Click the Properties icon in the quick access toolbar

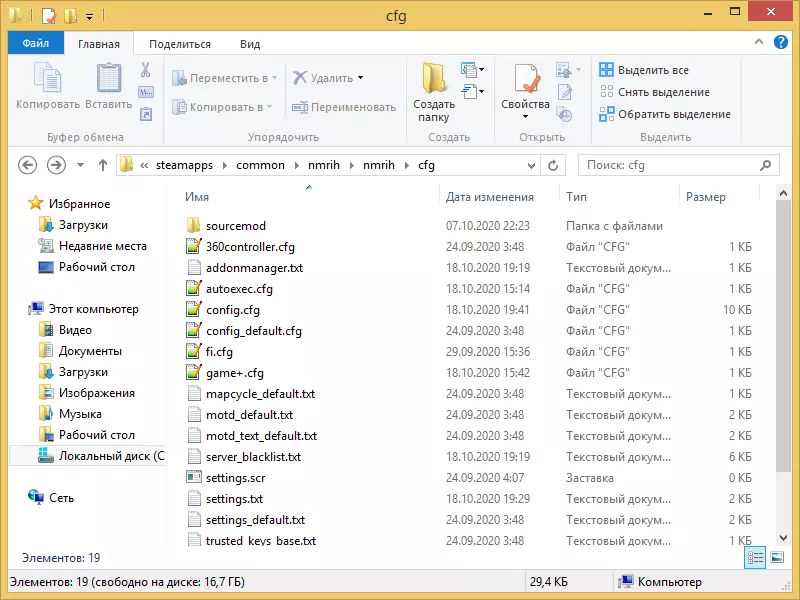(x=48, y=16)
